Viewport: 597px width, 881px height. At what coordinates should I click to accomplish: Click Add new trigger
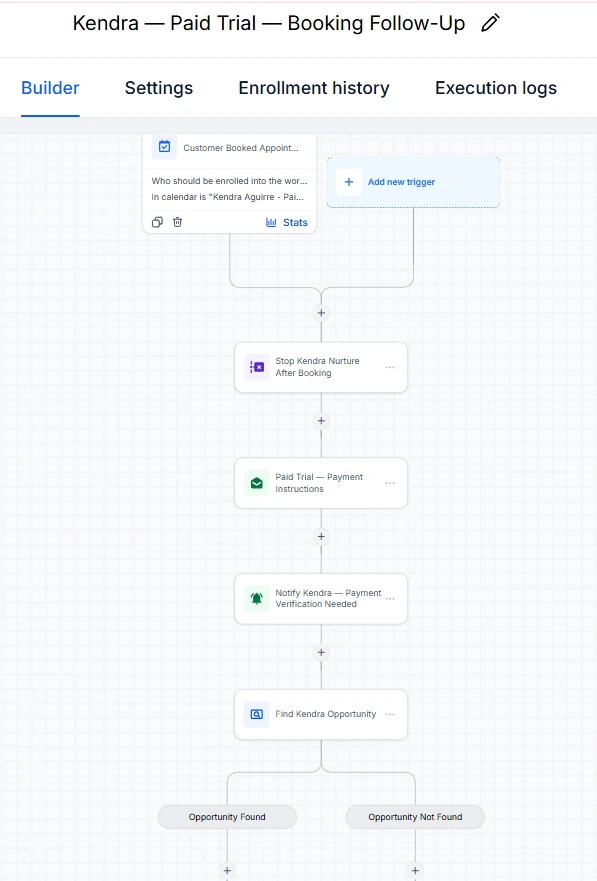click(413, 182)
